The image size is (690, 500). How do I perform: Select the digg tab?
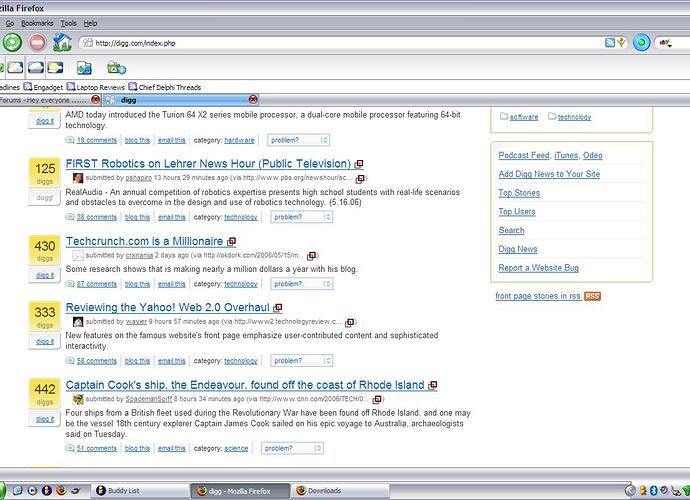point(181,100)
